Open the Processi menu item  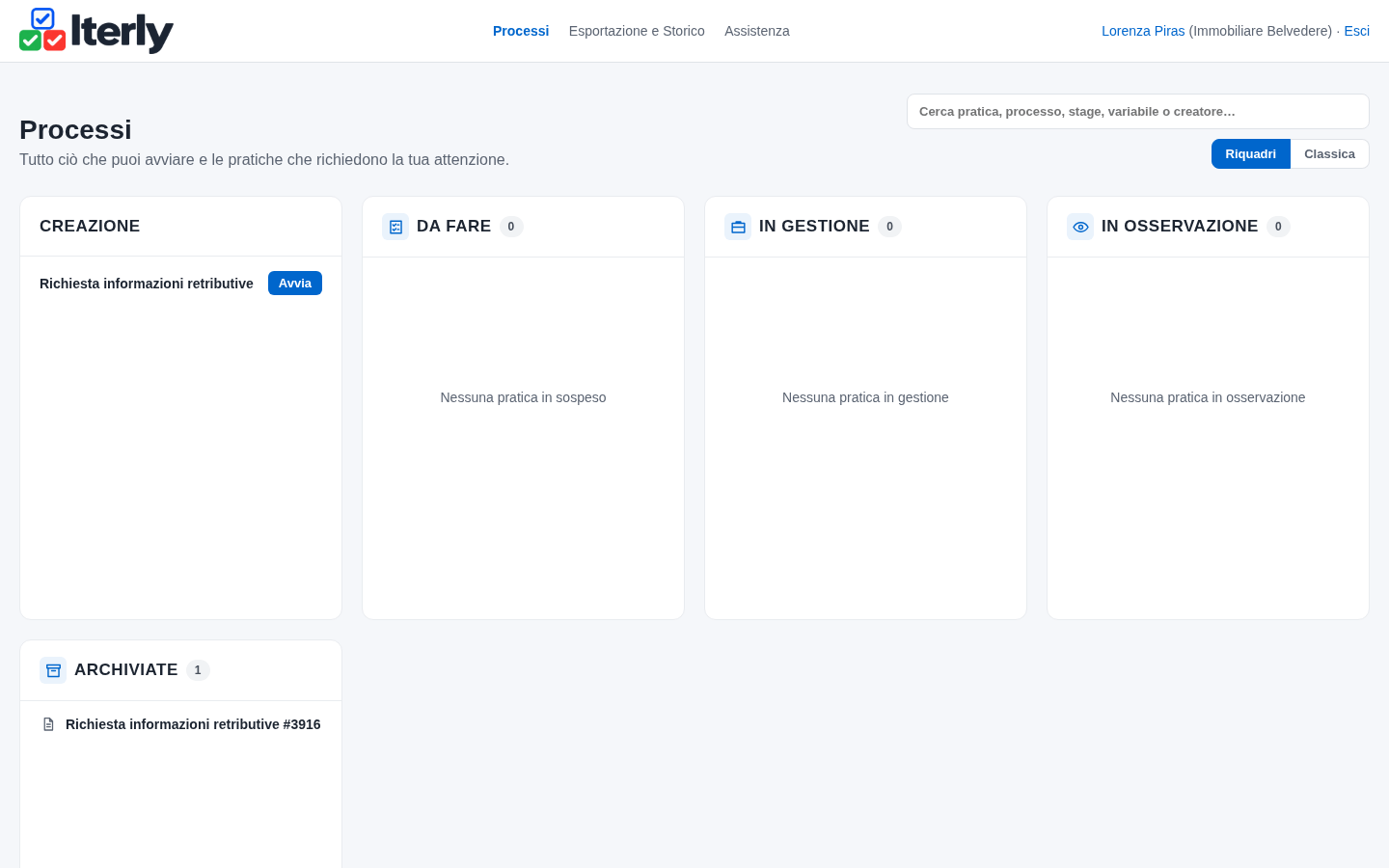pyautogui.click(x=521, y=31)
